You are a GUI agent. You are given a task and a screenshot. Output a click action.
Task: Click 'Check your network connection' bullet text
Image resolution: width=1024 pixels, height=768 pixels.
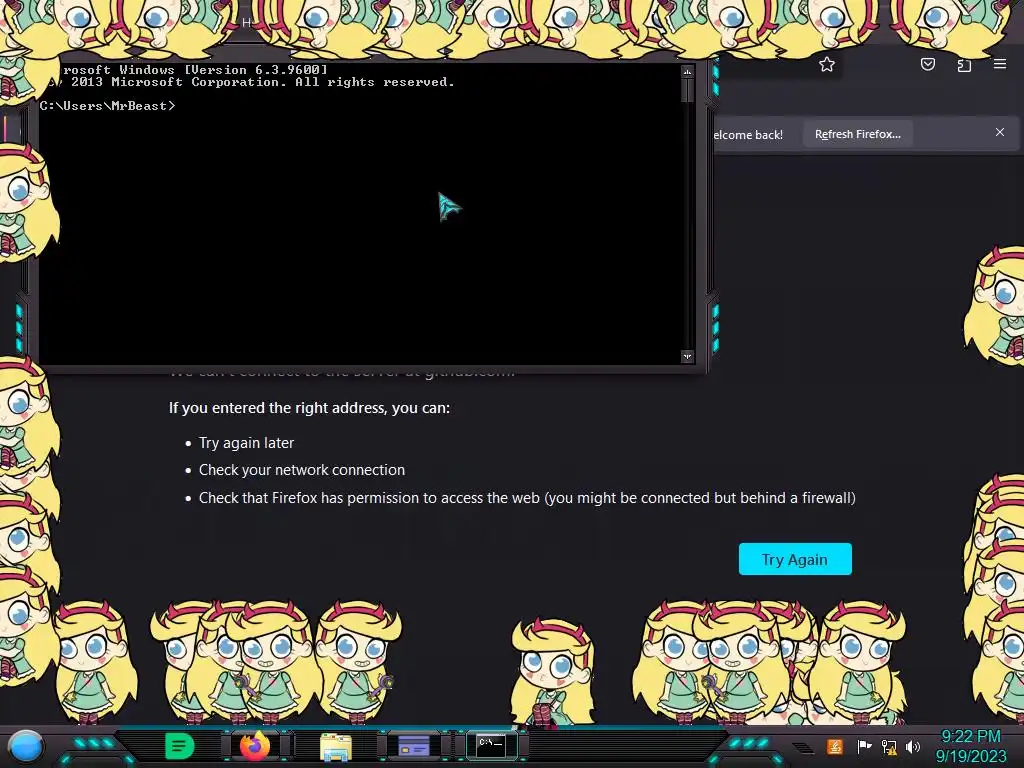tap(302, 470)
